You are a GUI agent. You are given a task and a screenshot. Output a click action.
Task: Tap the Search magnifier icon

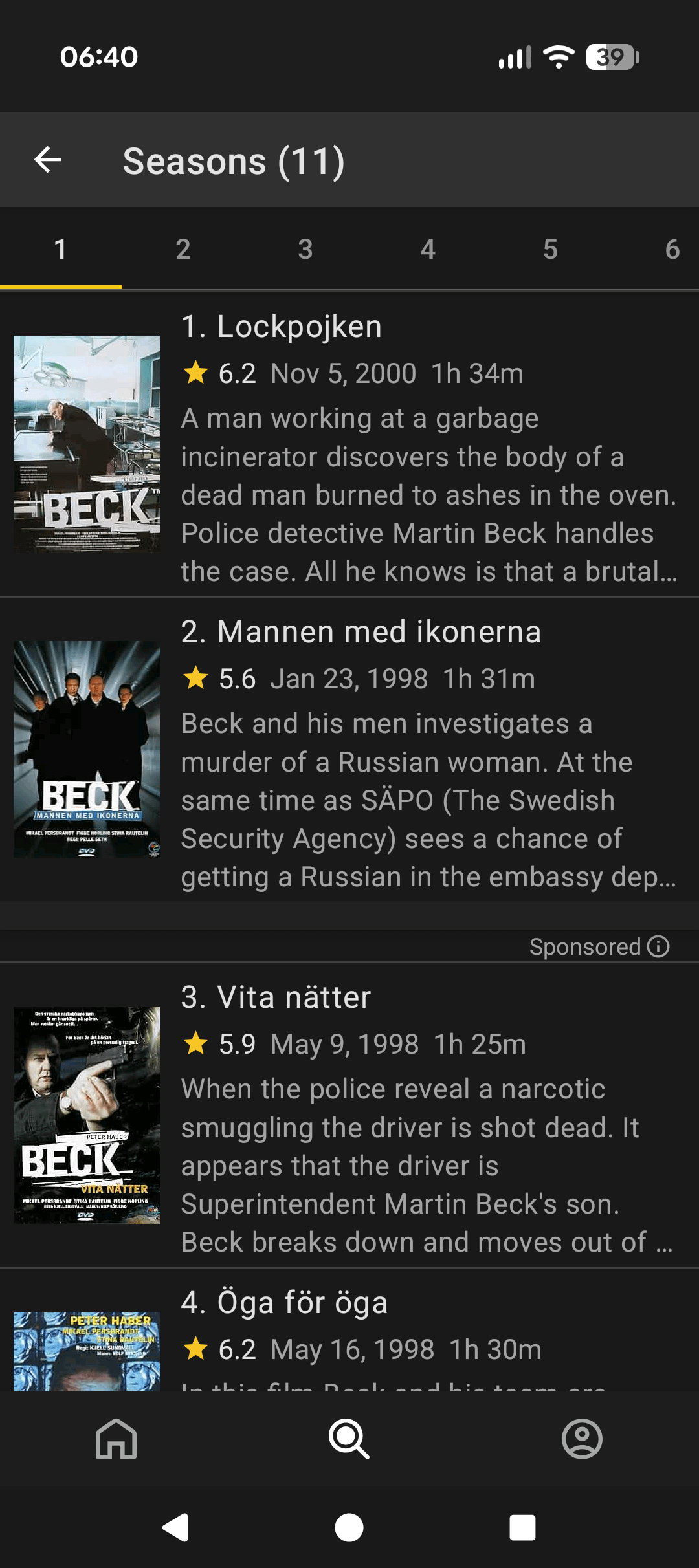[349, 1439]
